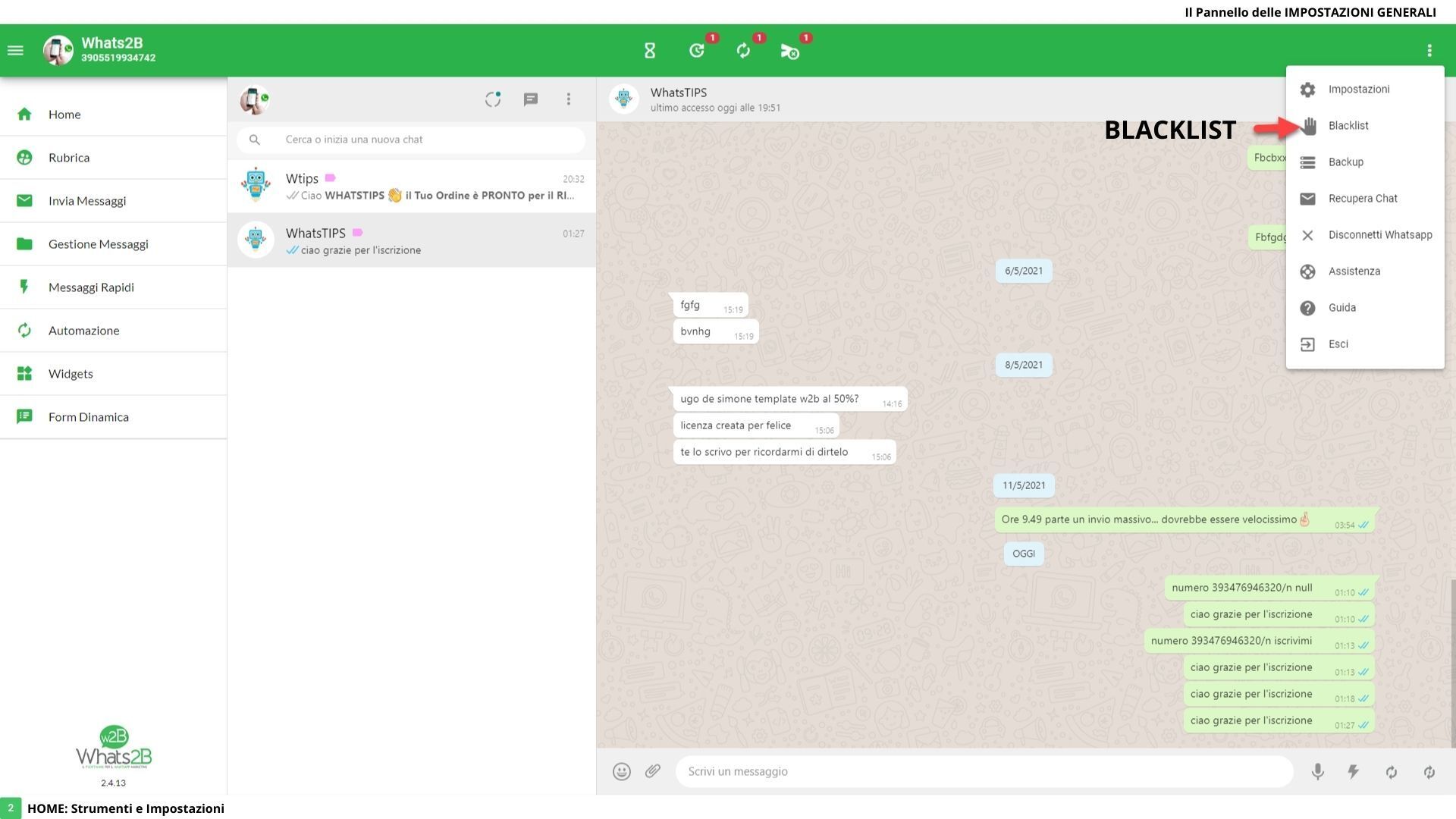The height and width of the screenshot is (819, 1456).
Task: Click message 'numero 393476946320/n iscrivimi'
Action: tap(1259, 641)
